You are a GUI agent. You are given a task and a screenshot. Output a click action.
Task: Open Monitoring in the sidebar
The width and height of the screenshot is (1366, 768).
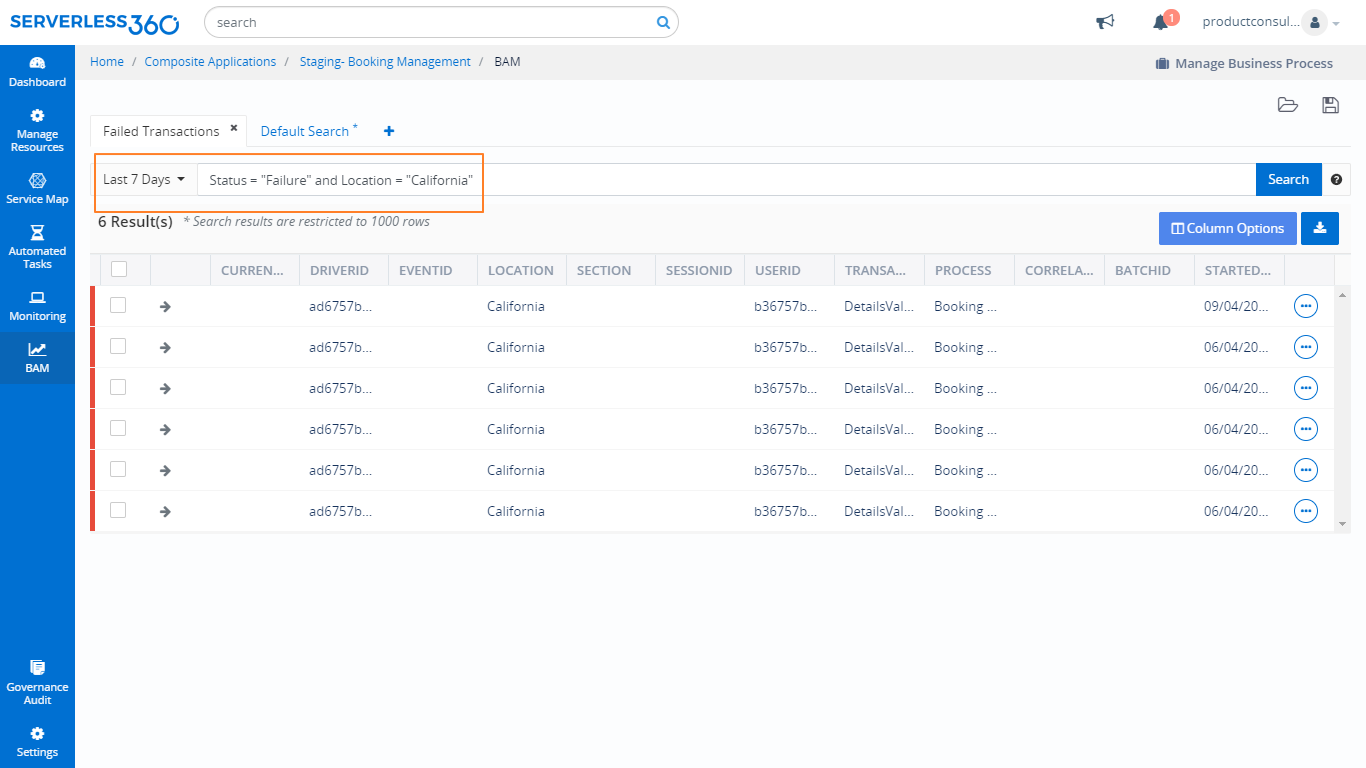click(37, 306)
